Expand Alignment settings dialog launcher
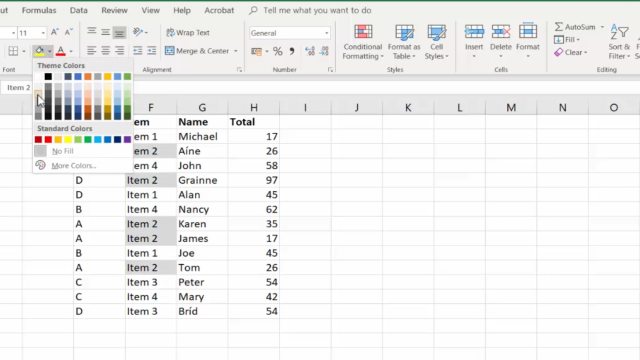Viewport: 640px width, 360px height. pos(239,70)
